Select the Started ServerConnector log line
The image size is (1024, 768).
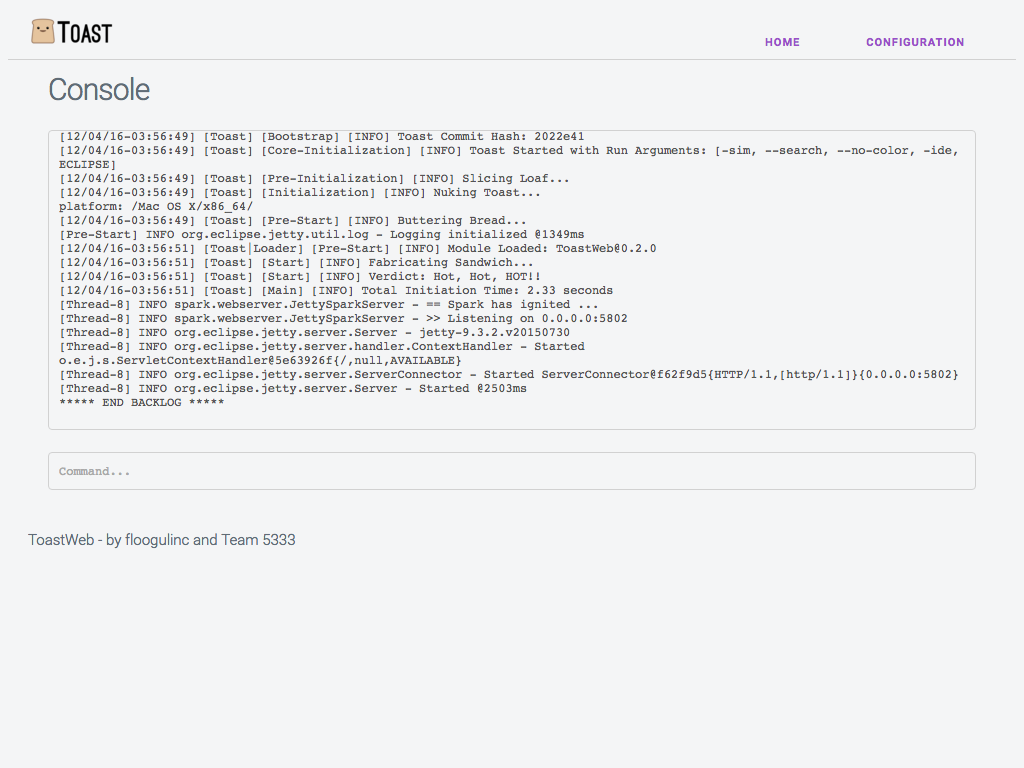coord(509,375)
